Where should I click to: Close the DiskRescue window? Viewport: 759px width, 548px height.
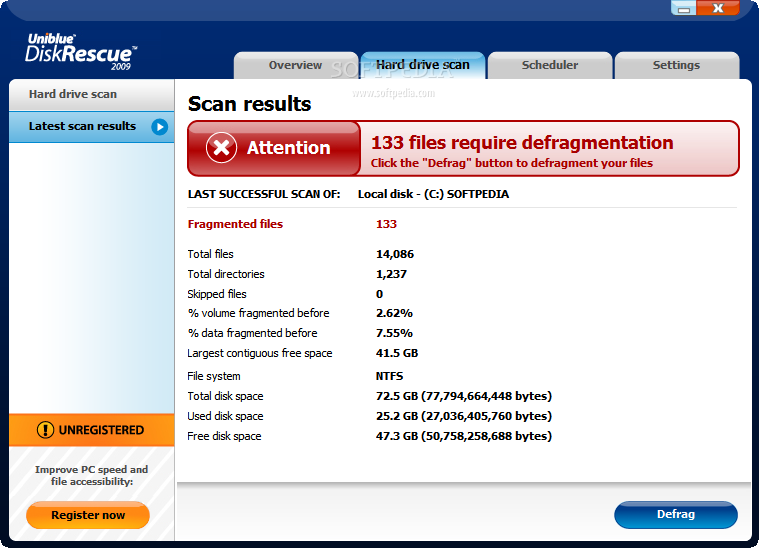(718, 8)
